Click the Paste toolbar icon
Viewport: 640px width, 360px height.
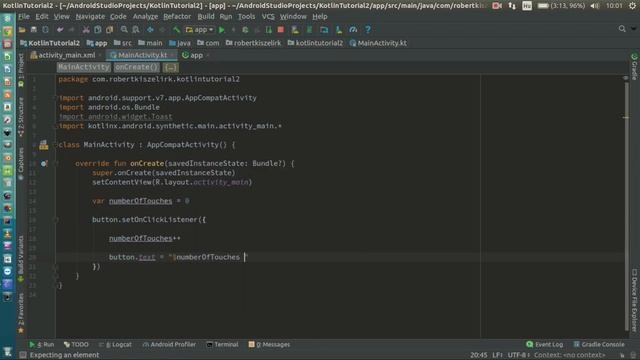(x=109, y=30)
